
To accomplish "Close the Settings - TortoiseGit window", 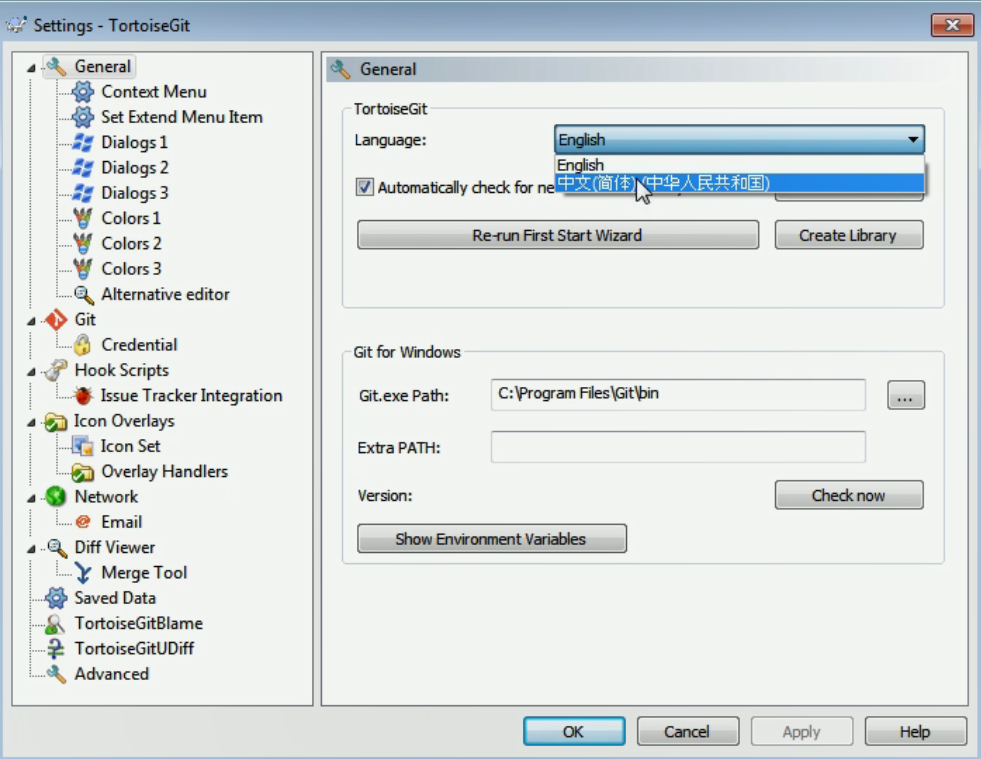I will 952,25.
